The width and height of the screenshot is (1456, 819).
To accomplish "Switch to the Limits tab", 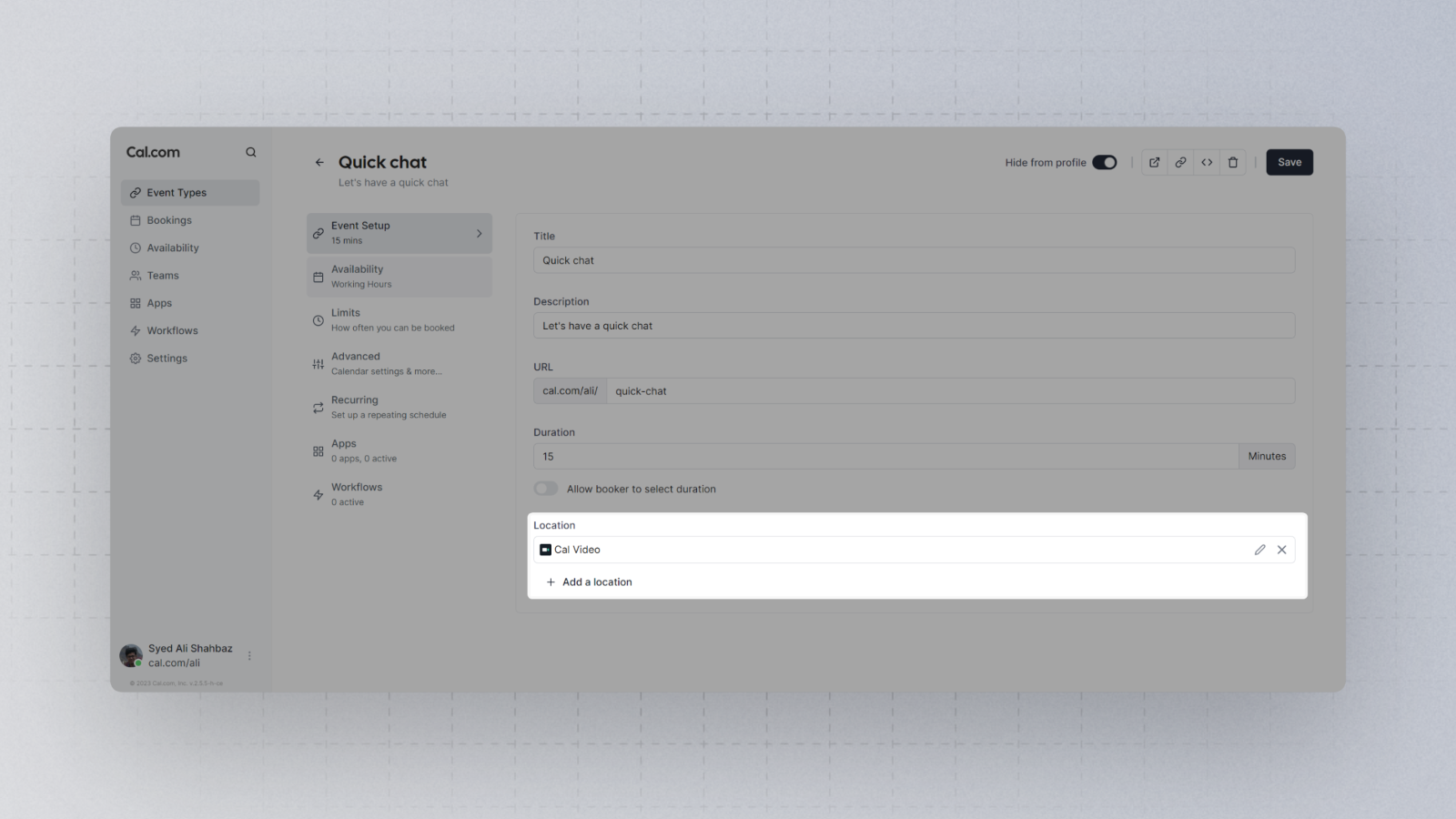I will [399, 320].
